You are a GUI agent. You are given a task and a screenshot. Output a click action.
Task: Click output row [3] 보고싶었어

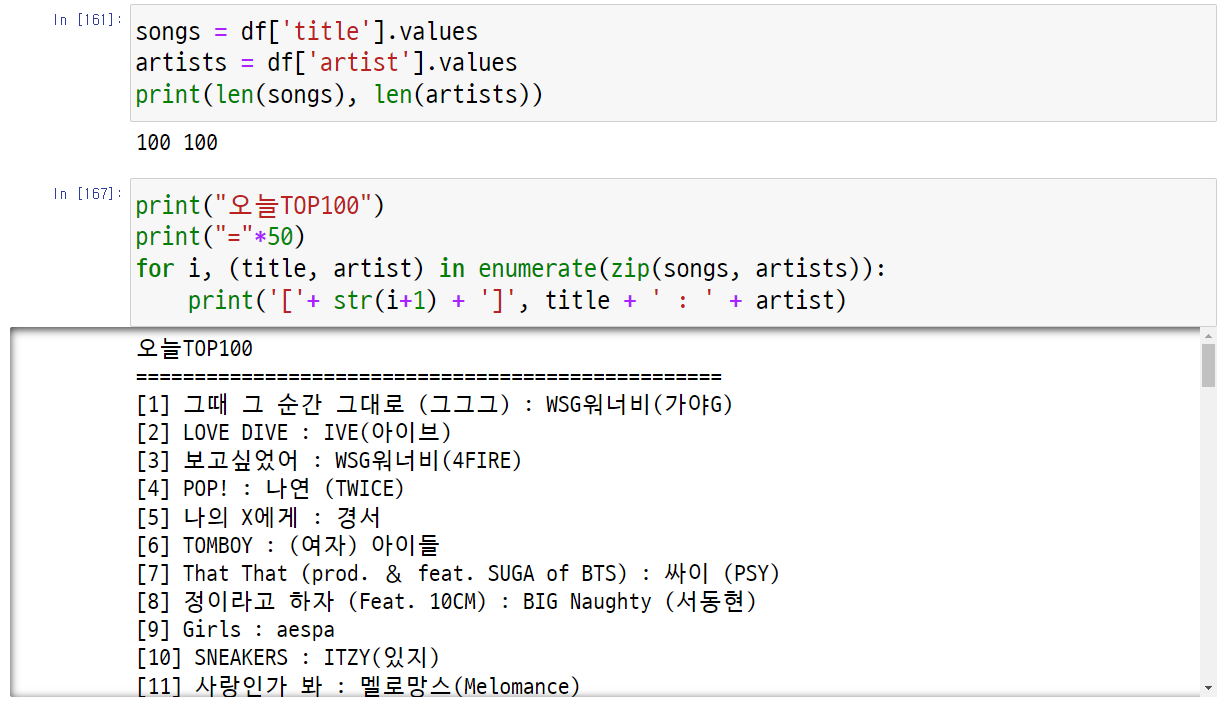coord(329,461)
